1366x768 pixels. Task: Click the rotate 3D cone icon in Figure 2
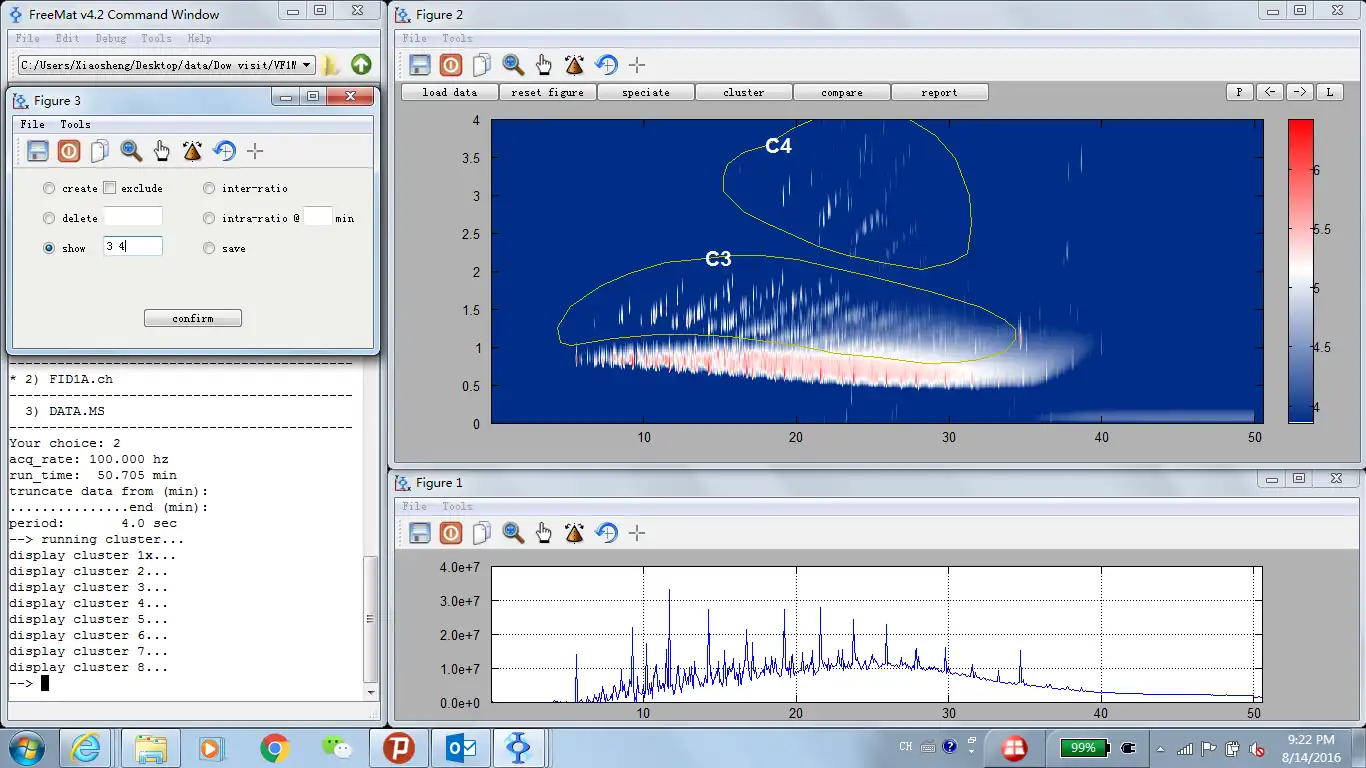(x=575, y=65)
